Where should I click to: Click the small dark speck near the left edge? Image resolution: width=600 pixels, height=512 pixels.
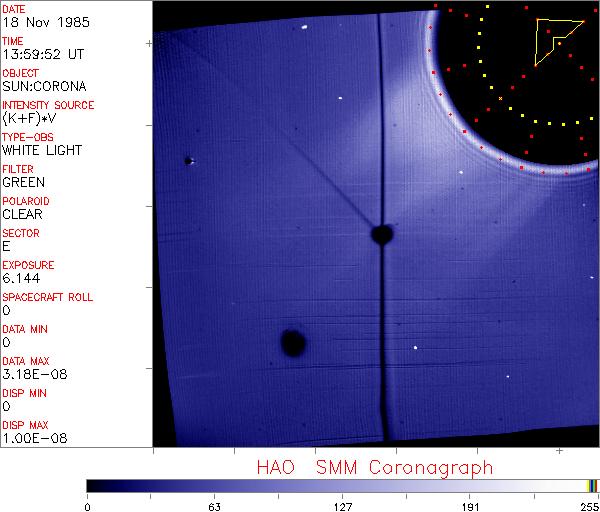(x=188, y=160)
